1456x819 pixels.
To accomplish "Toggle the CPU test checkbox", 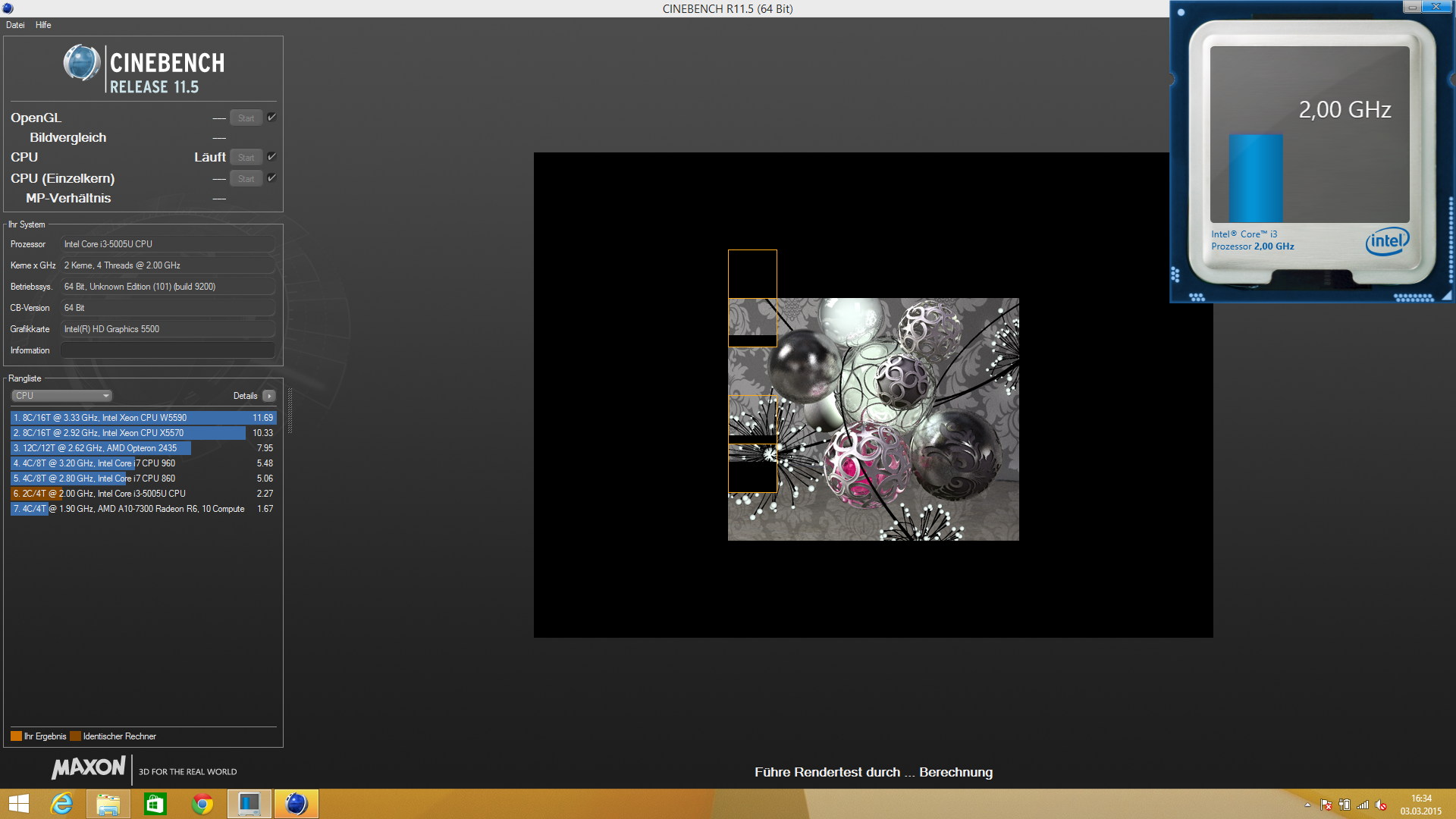I will (271, 157).
